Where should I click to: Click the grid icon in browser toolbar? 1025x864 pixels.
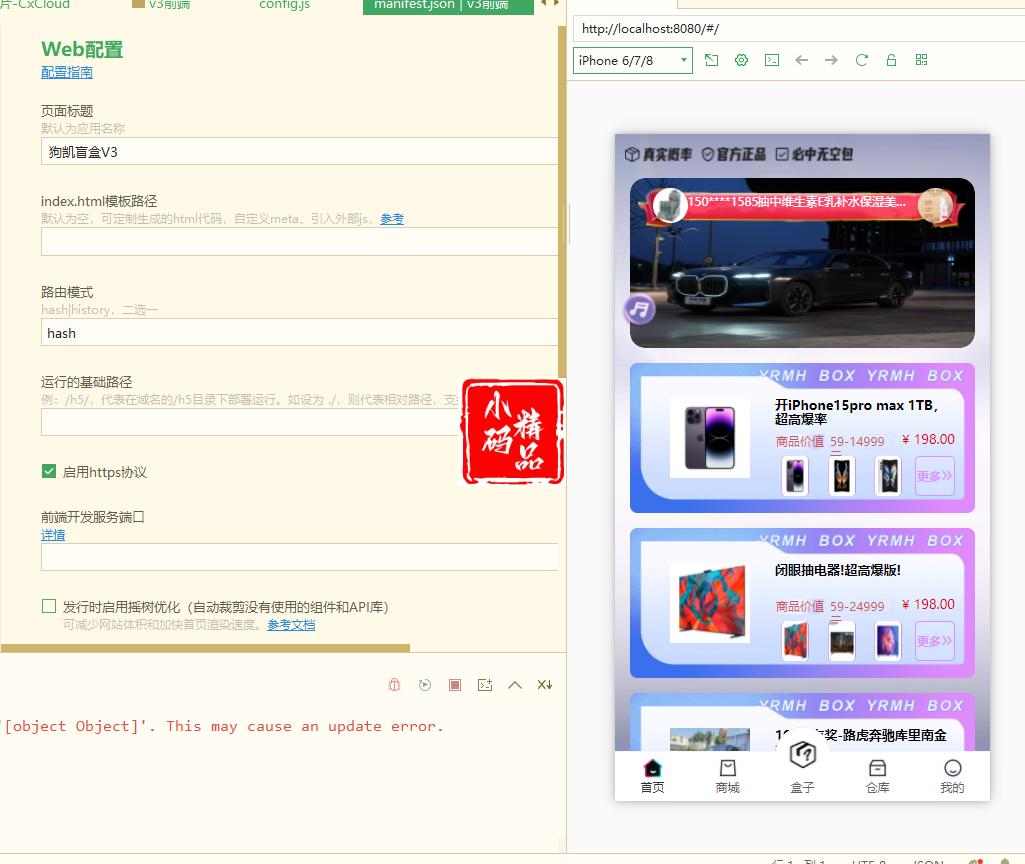921,60
